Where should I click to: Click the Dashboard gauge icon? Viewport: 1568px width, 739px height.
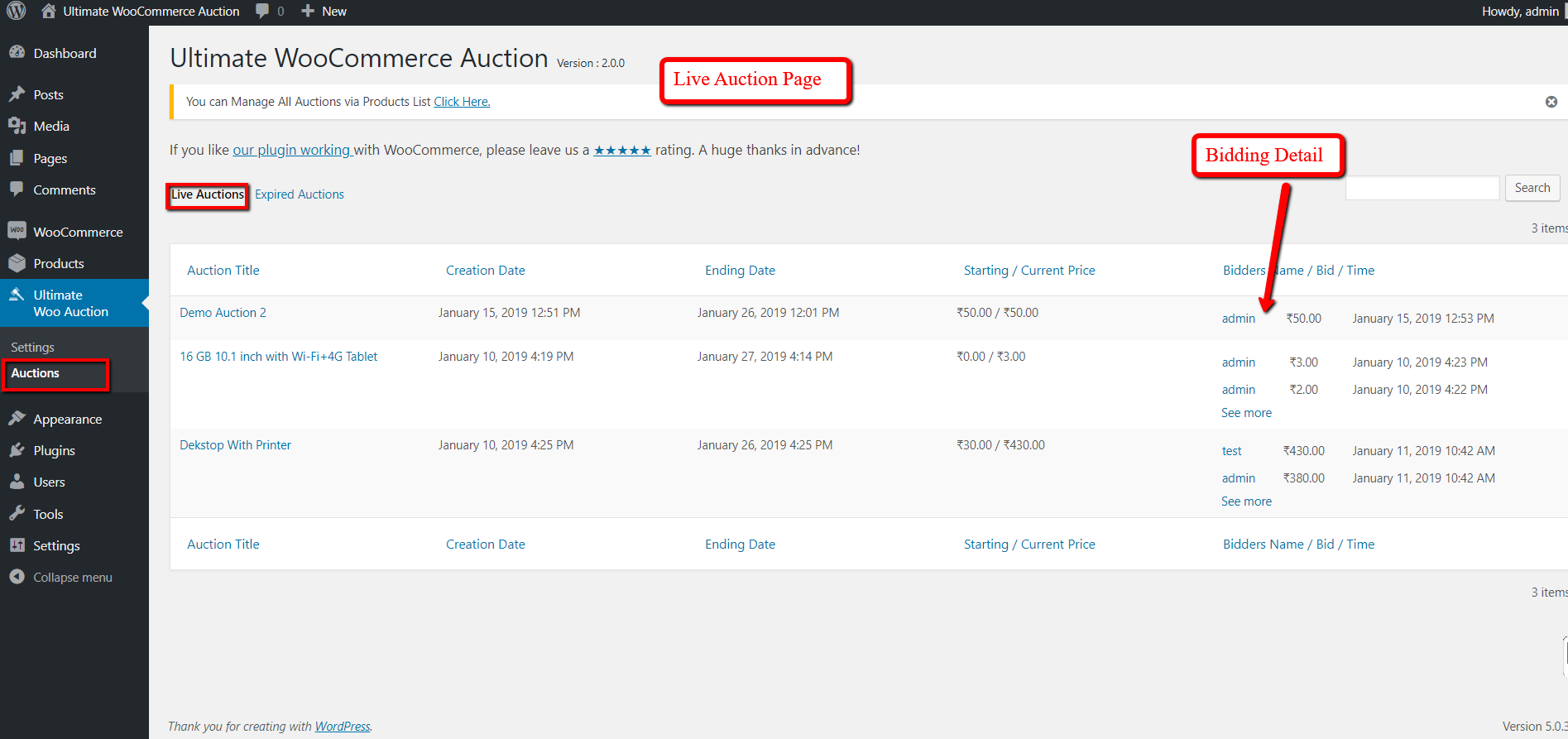coord(17,52)
